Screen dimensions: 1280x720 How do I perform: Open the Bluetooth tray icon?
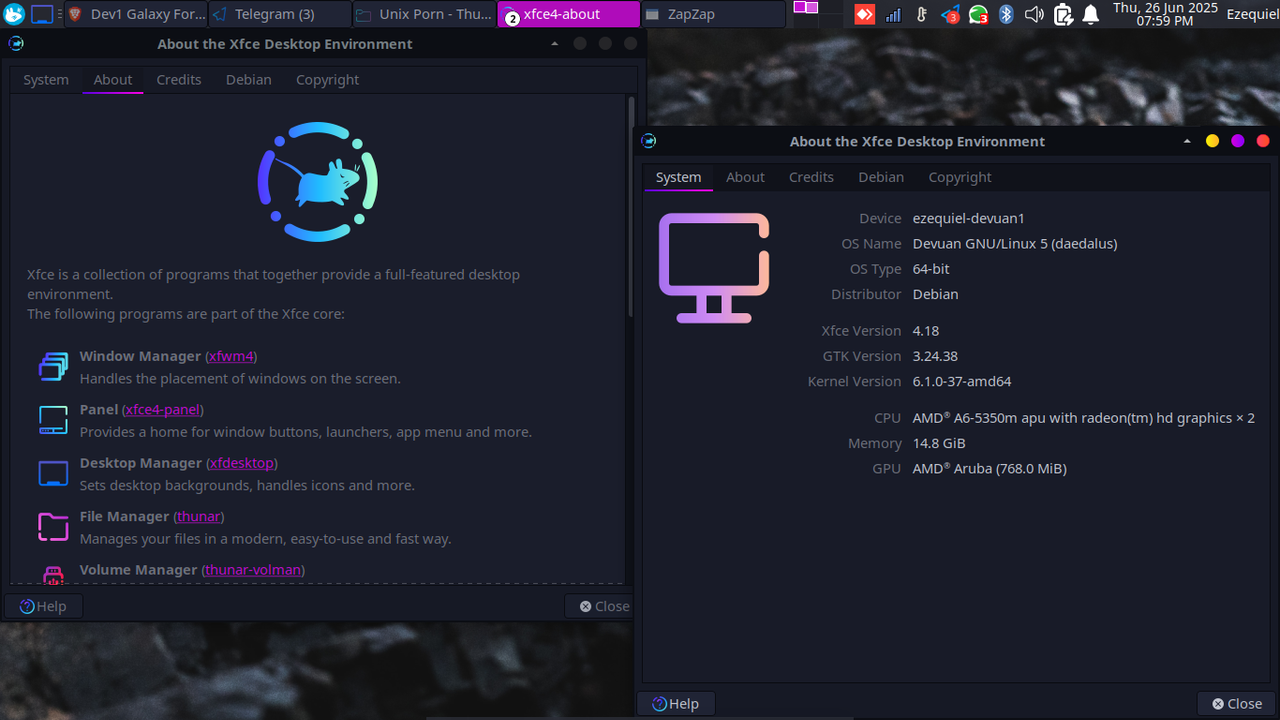click(1007, 14)
